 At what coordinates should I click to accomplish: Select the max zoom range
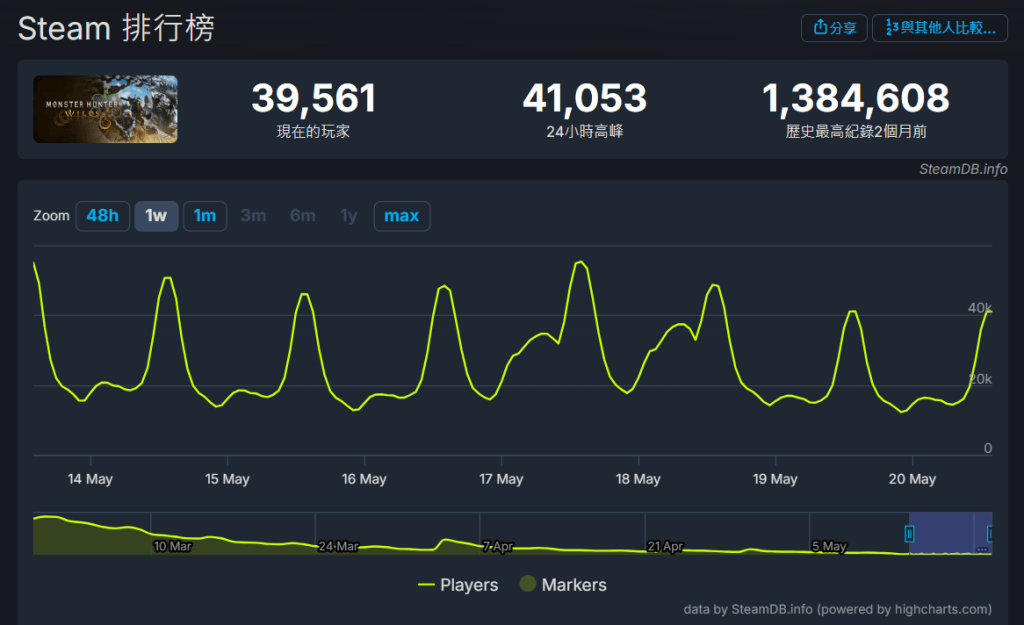coord(402,216)
